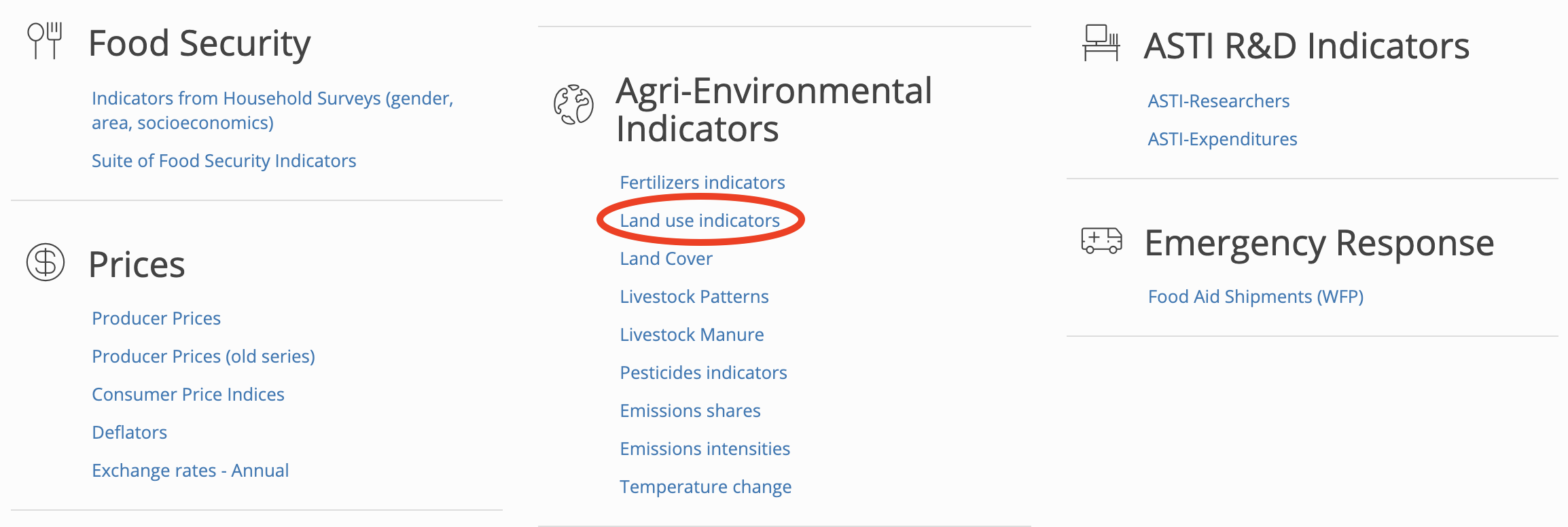Open the Producer Prices dataset
Viewport: 1568px width, 527px height.
(x=156, y=319)
